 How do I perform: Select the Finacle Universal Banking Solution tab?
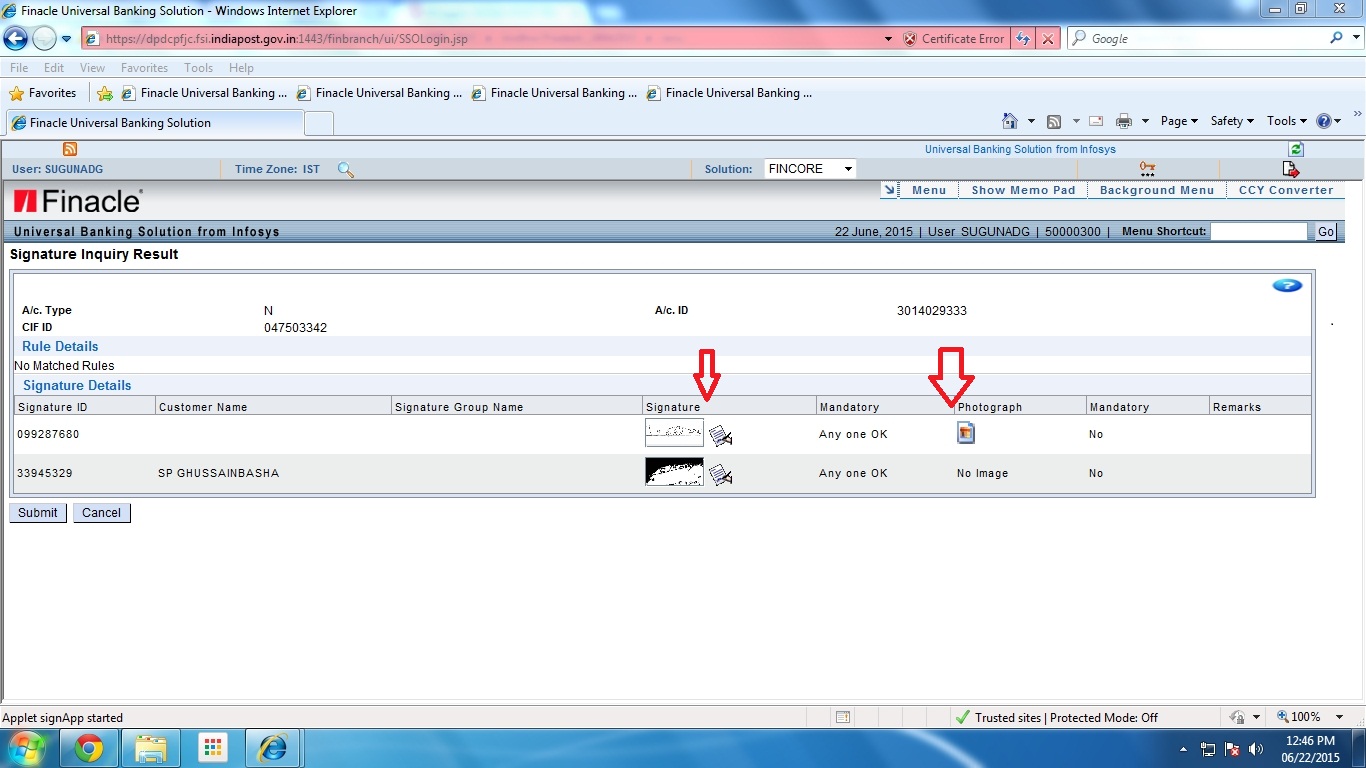point(155,123)
